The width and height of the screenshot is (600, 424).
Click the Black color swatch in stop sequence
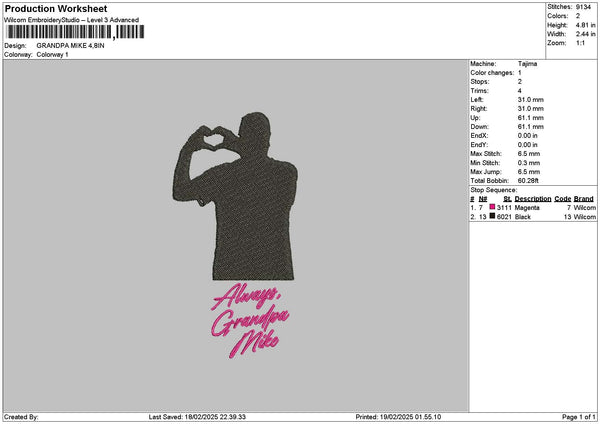pyautogui.click(x=492, y=216)
